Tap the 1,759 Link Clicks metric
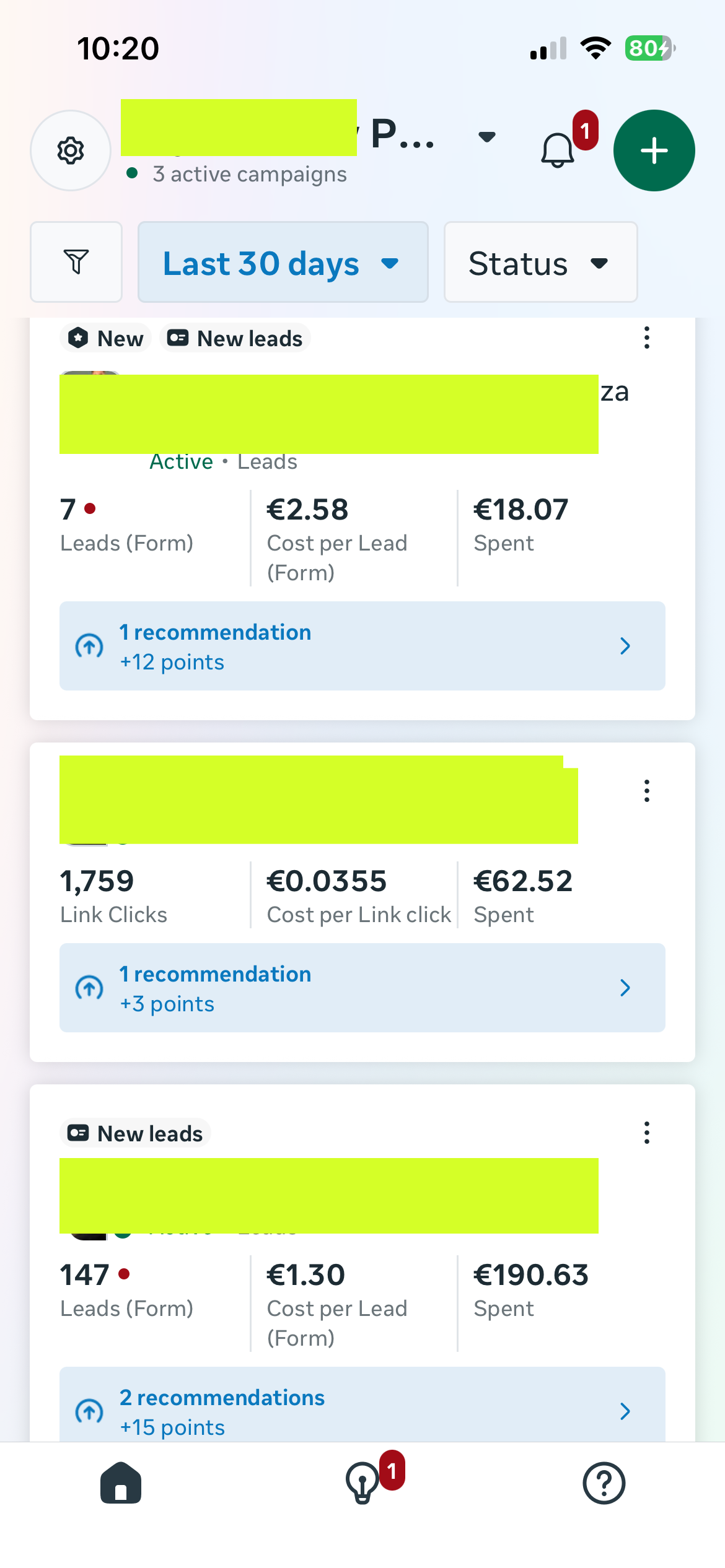This screenshot has width=725, height=1568. [x=114, y=895]
